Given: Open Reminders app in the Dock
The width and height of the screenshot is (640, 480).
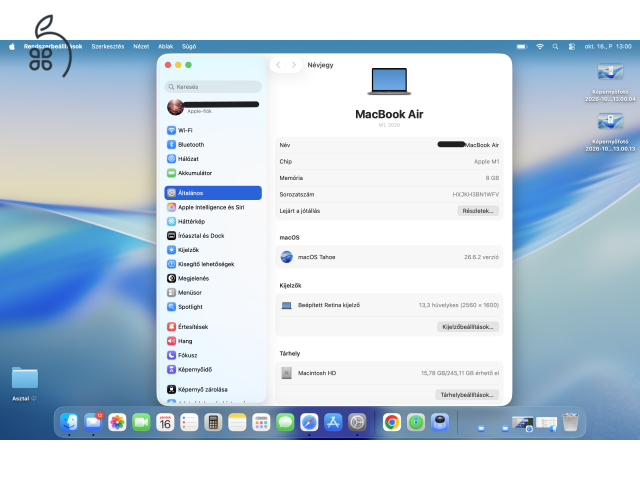Looking at the screenshot, I should (189, 422).
